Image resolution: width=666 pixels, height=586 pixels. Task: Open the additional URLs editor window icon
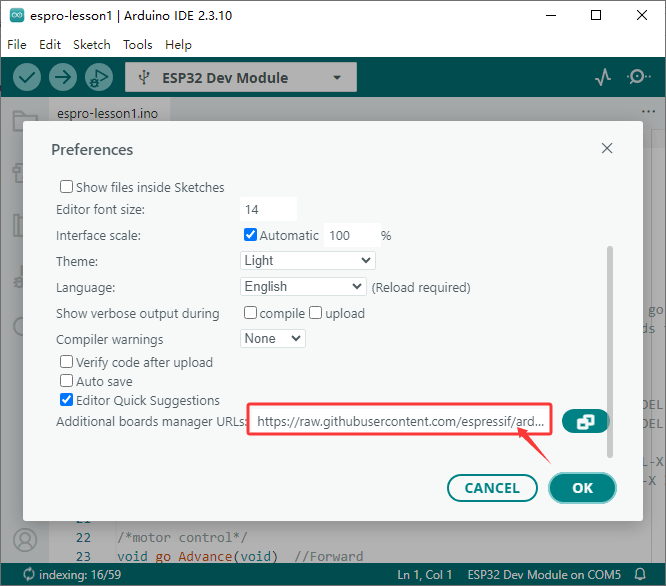tap(585, 421)
